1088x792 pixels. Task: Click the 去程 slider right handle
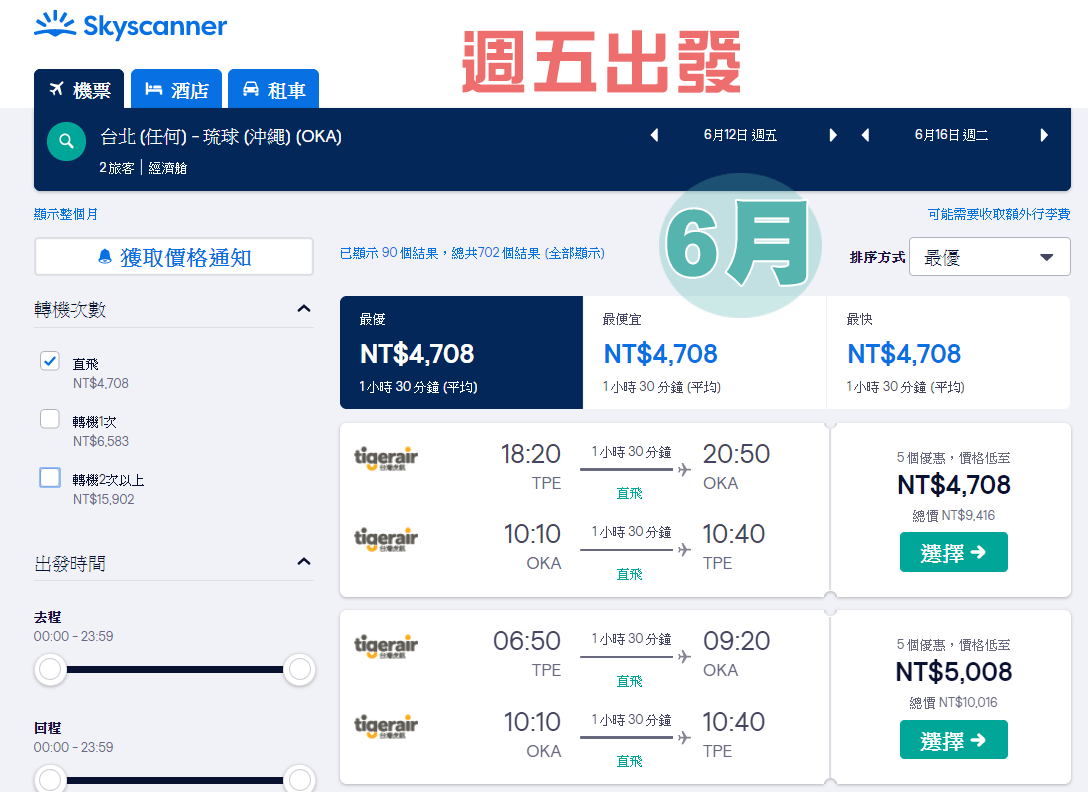(x=300, y=669)
